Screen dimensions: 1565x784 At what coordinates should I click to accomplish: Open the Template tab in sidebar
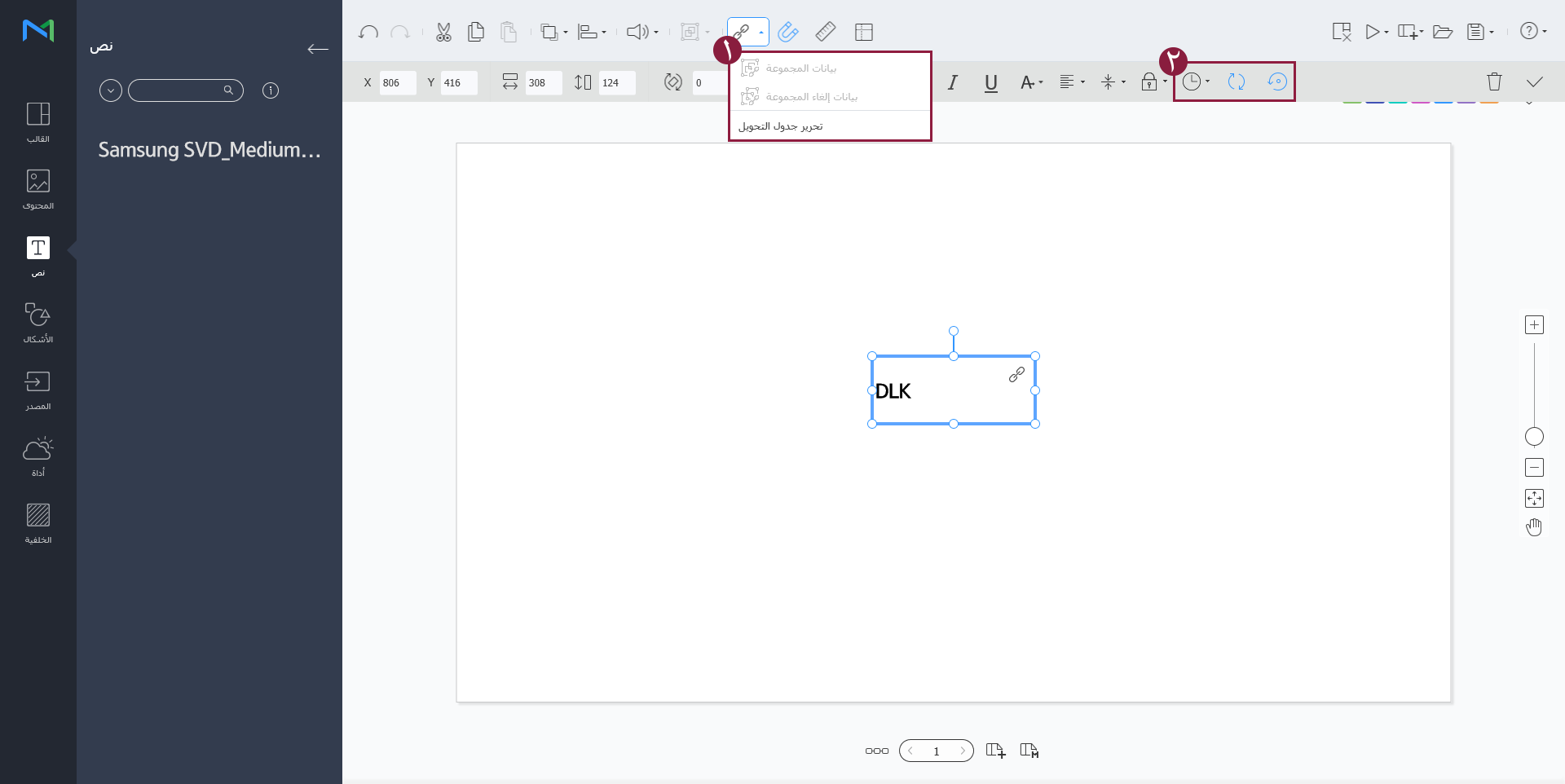point(37,121)
